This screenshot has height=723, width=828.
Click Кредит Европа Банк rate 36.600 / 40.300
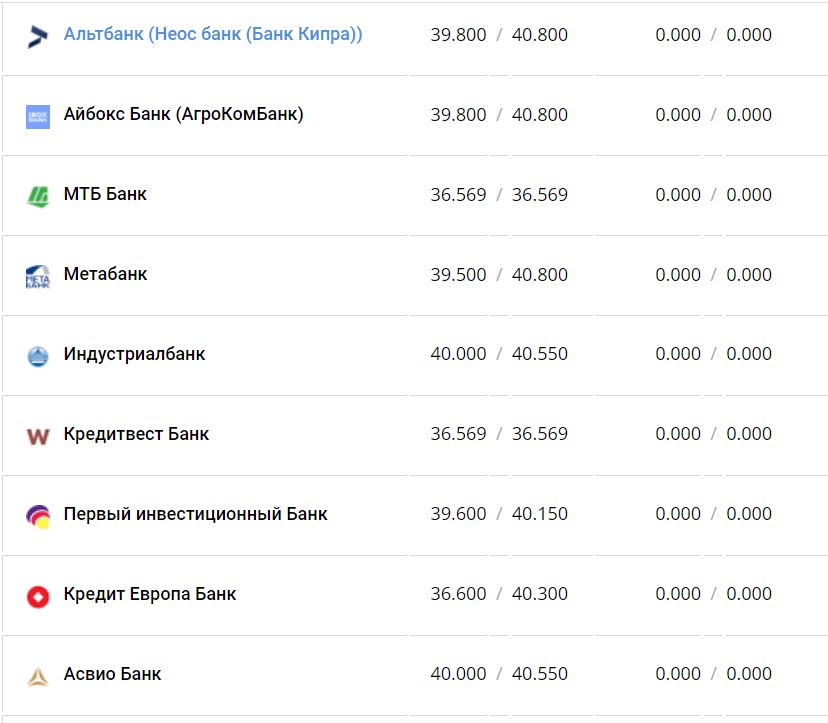[x=499, y=594]
